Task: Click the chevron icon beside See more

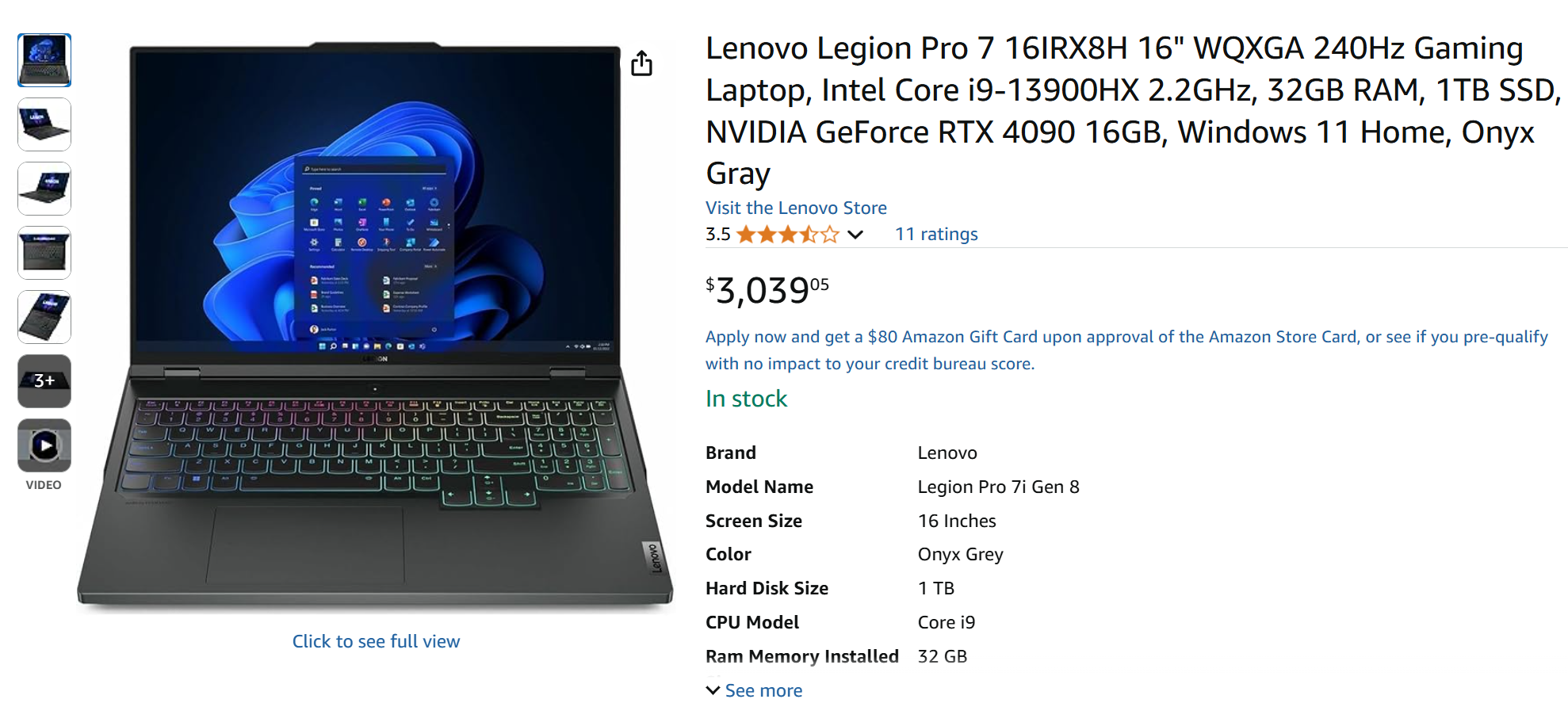Action: click(713, 690)
